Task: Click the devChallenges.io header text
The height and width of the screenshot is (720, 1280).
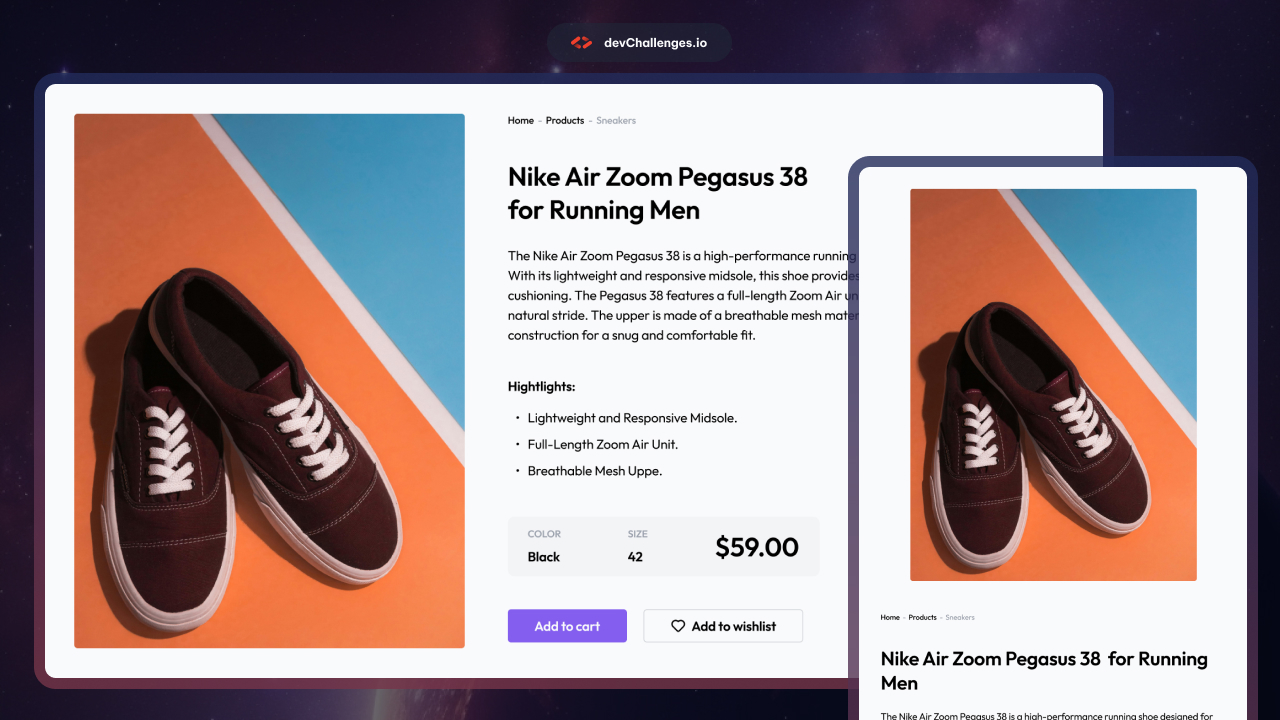Action: point(654,42)
